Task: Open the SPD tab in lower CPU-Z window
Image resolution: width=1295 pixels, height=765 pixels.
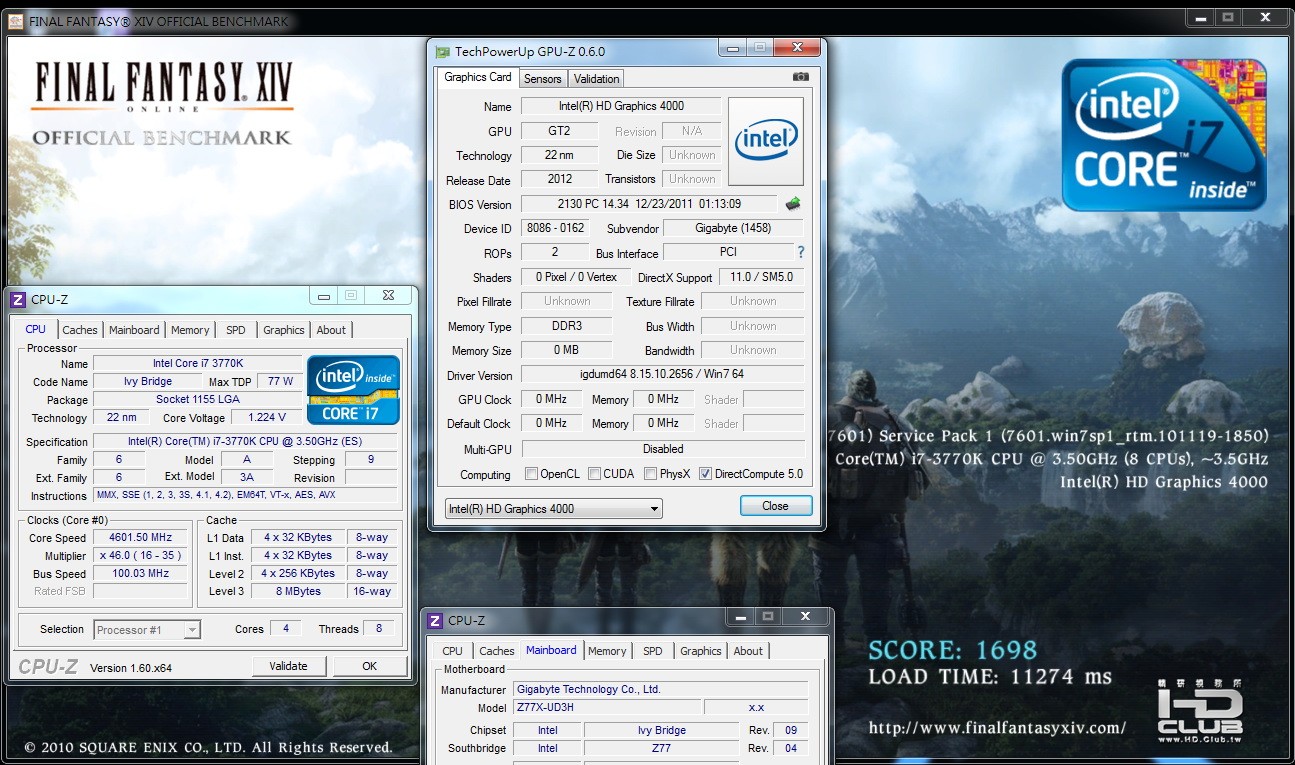Action: pyautogui.click(x=652, y=651)
